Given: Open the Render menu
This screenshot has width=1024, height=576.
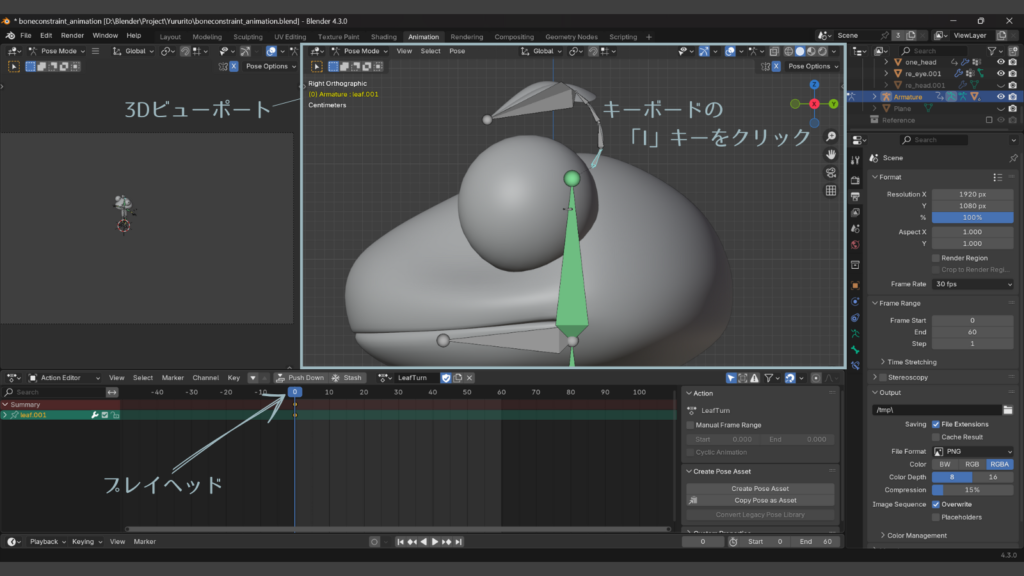Looking at the screenshot, I should [72, 35].
